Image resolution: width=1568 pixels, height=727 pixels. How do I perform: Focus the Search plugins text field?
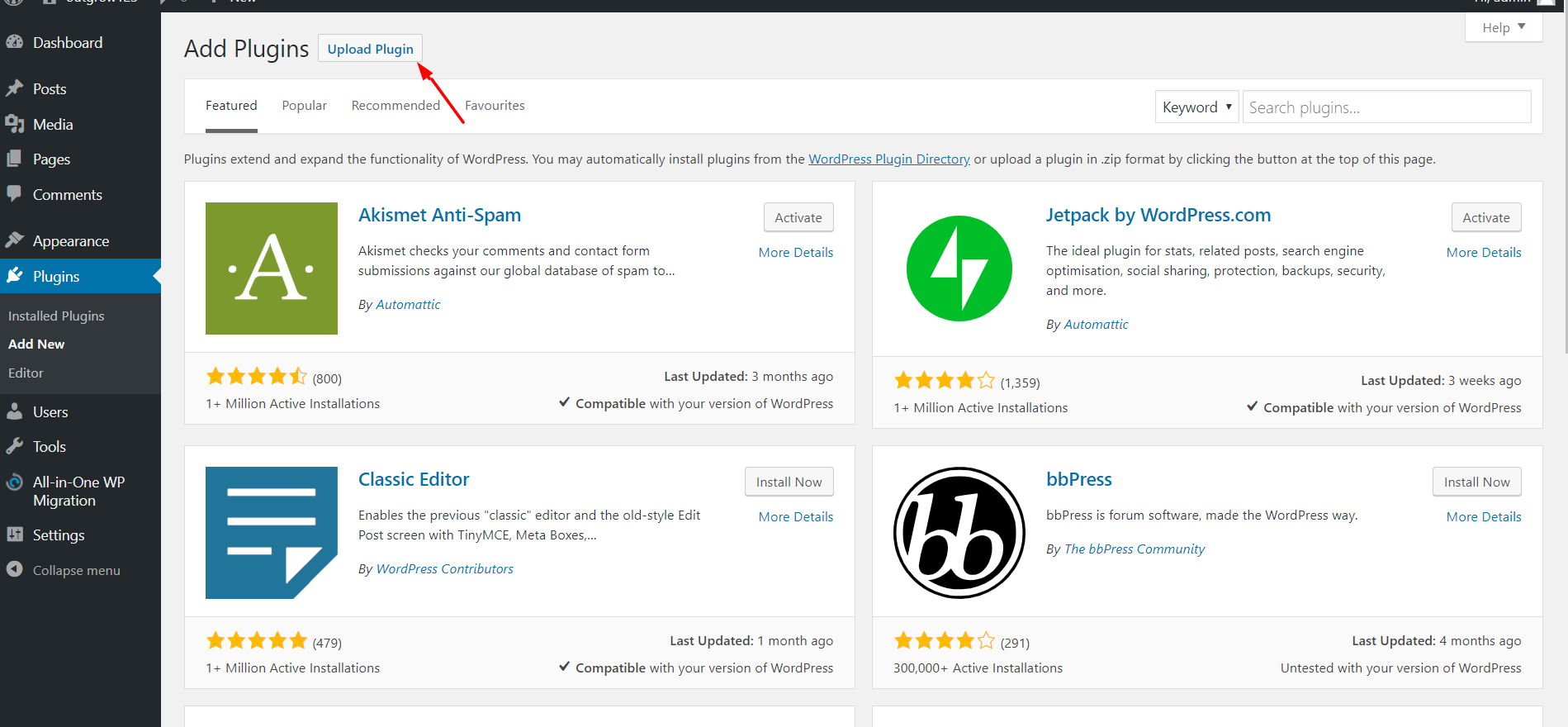[x=1386, y=107]
